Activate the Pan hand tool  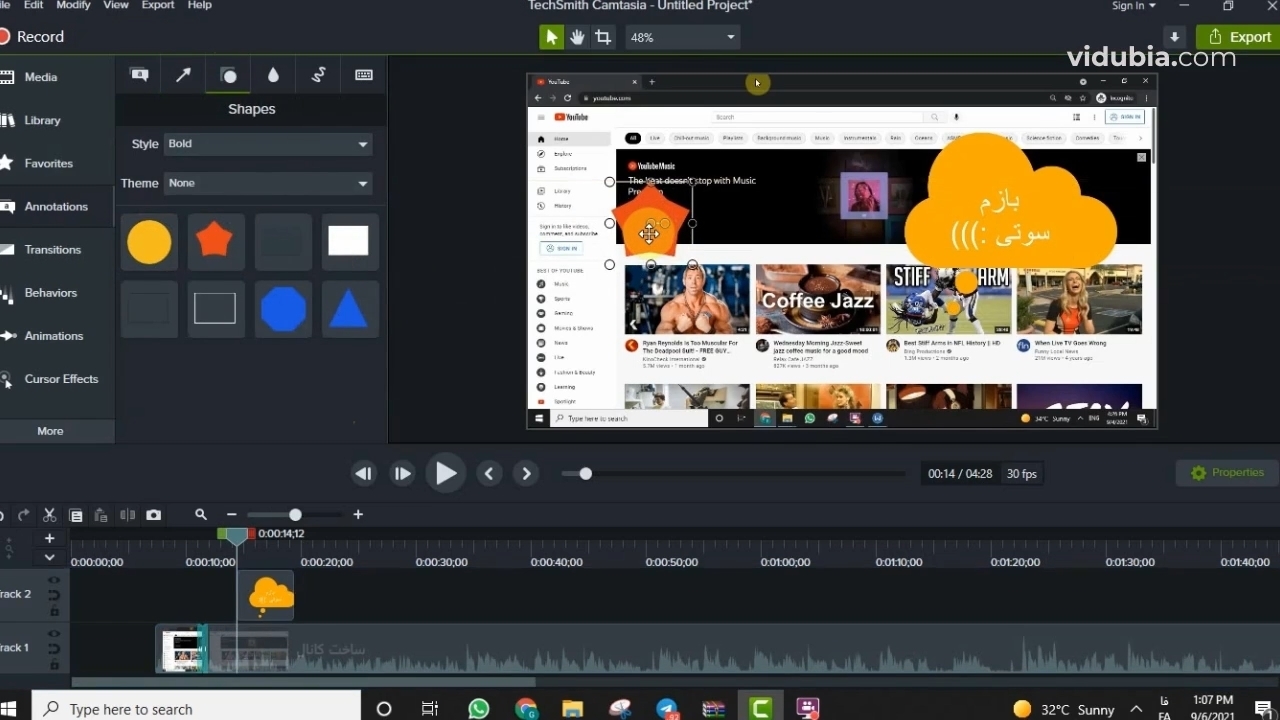(577, 37)
